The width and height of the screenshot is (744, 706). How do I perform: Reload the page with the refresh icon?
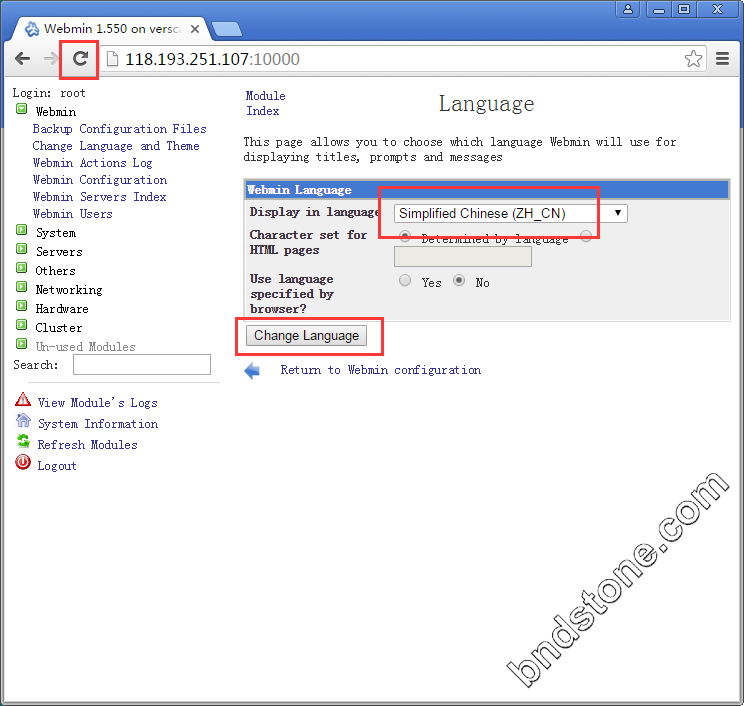[80, 59]
